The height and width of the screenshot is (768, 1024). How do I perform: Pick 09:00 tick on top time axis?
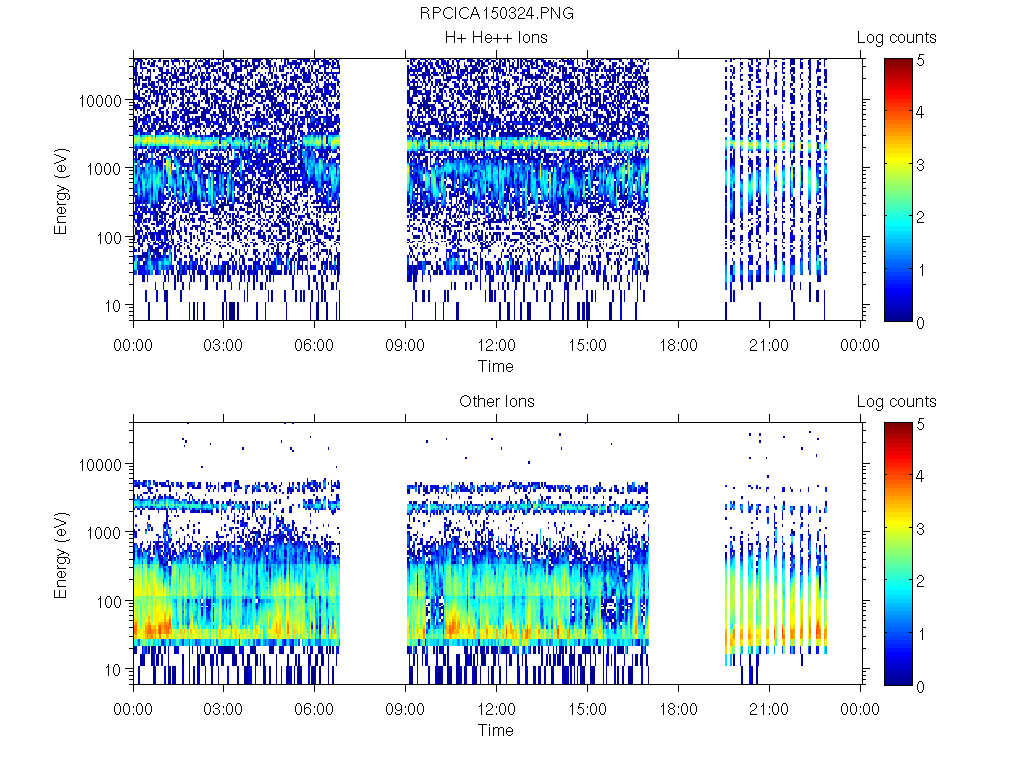(x=405, y=346)
